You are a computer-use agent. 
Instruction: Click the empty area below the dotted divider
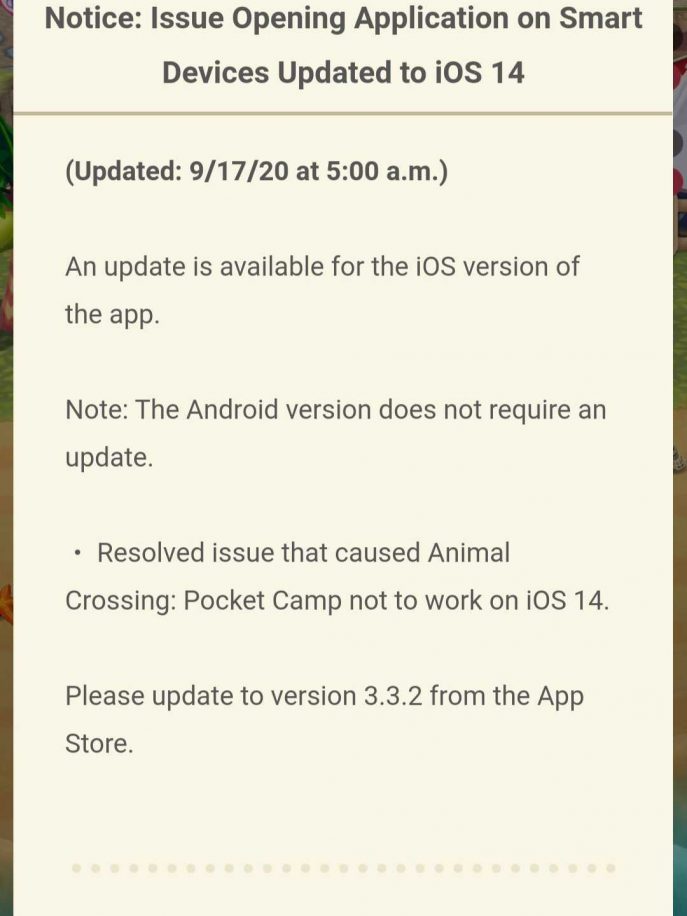344,897
